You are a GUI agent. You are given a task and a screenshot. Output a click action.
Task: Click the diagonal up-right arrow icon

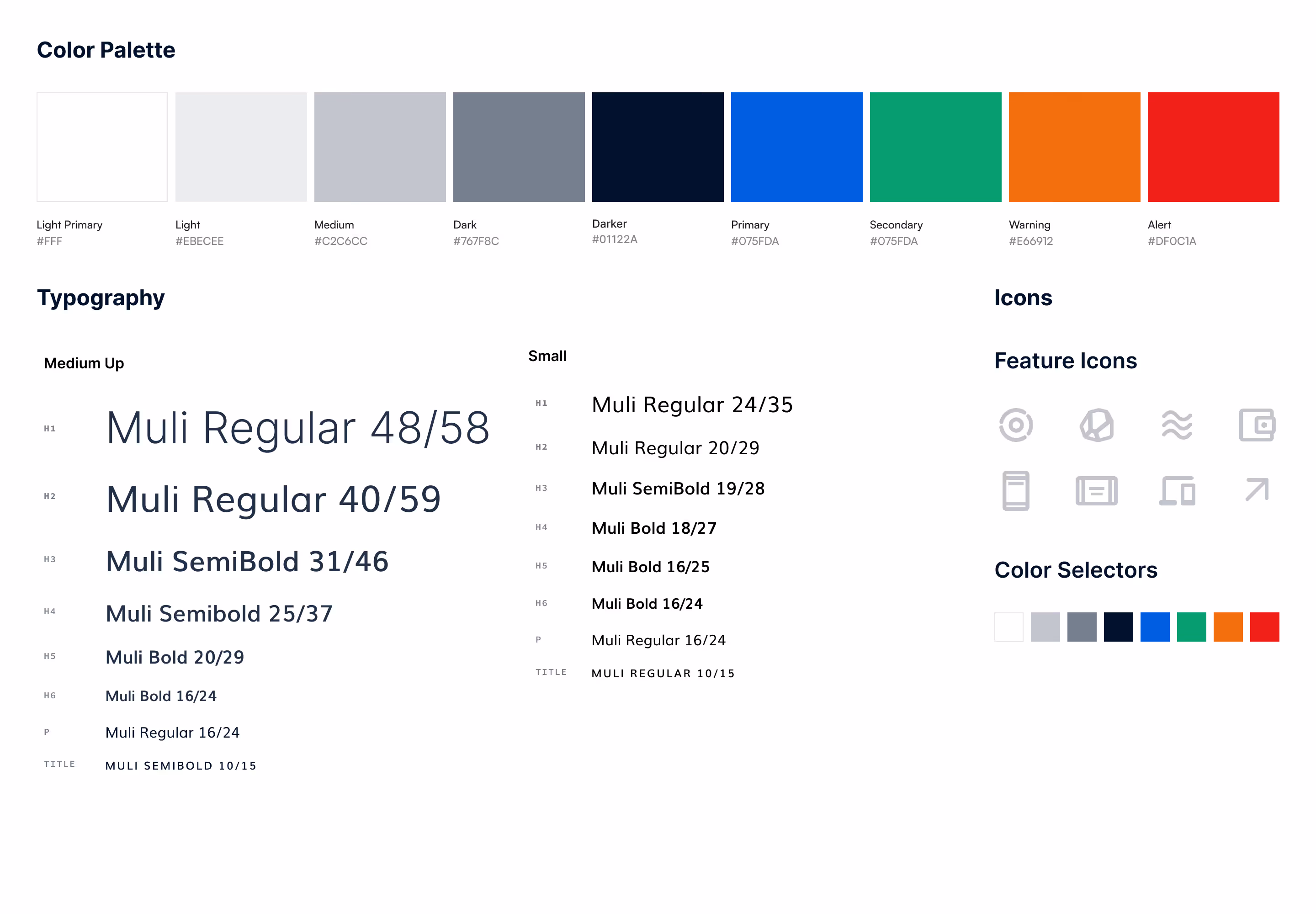coord(1257,489)
